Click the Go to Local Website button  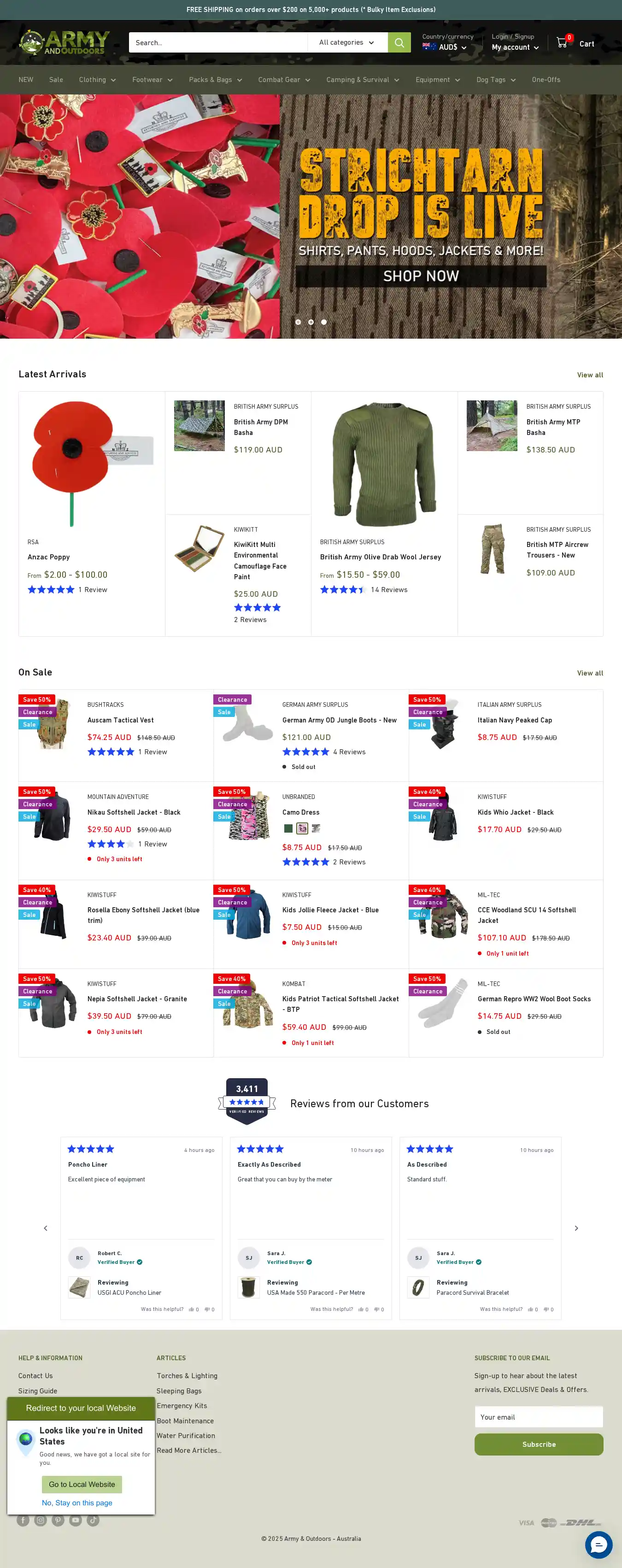coord(82,1484)
